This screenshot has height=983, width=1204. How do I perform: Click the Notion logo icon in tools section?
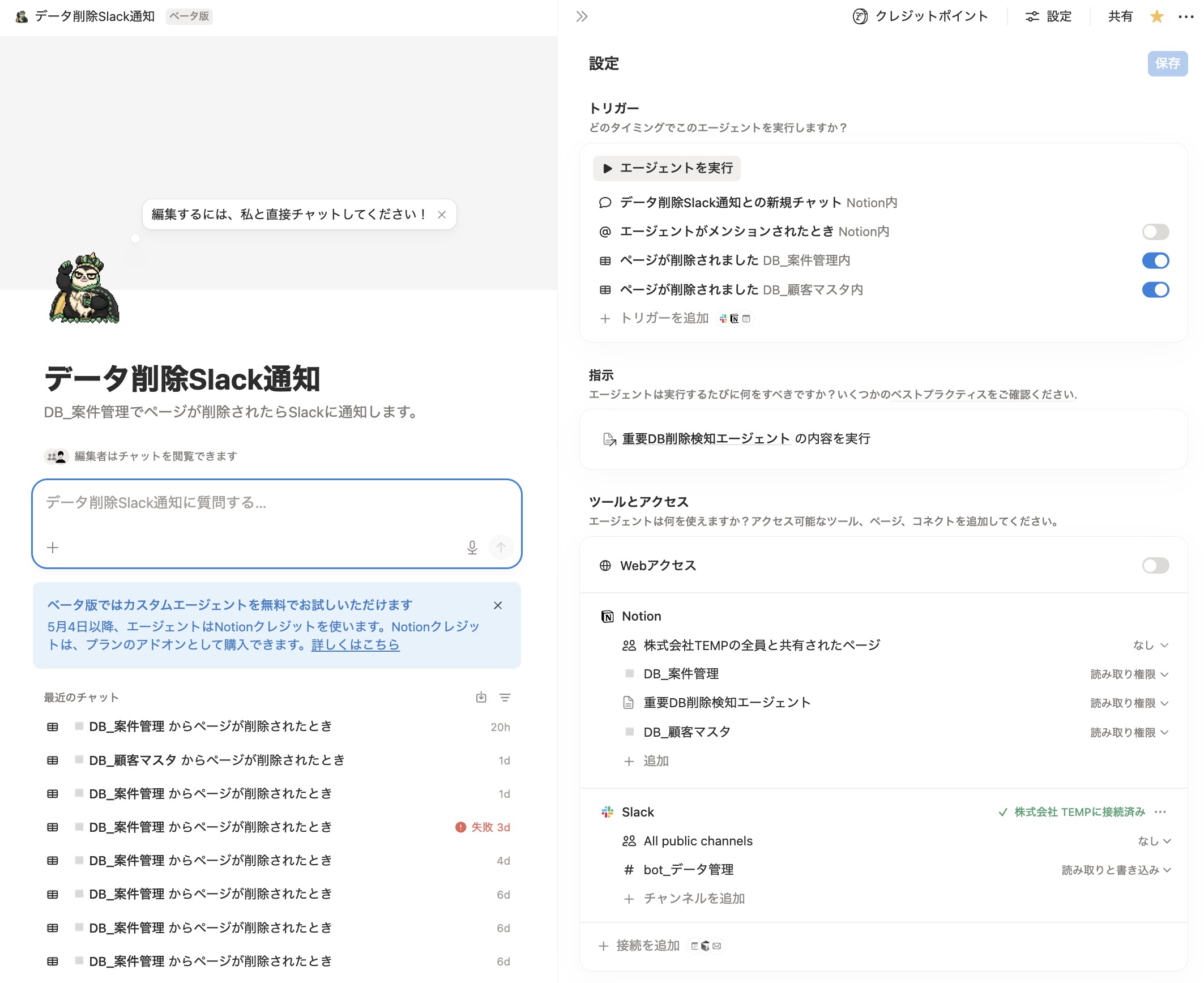(607, 617)
